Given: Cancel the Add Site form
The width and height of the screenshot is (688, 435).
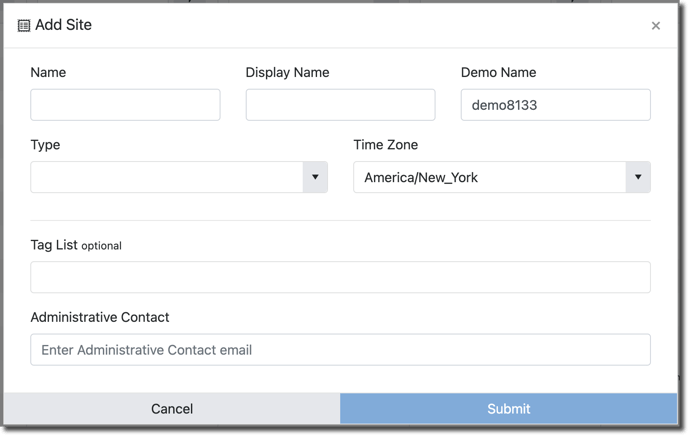Looking at the screenshot, I should pyautogui.click(x=172, y=409).
